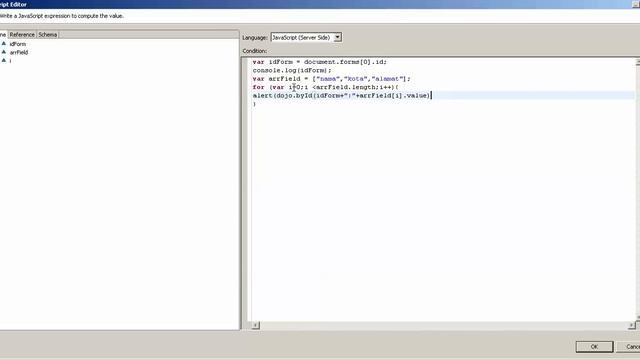Click the Condition label
The image size is (640, 360).
(255, 51)
